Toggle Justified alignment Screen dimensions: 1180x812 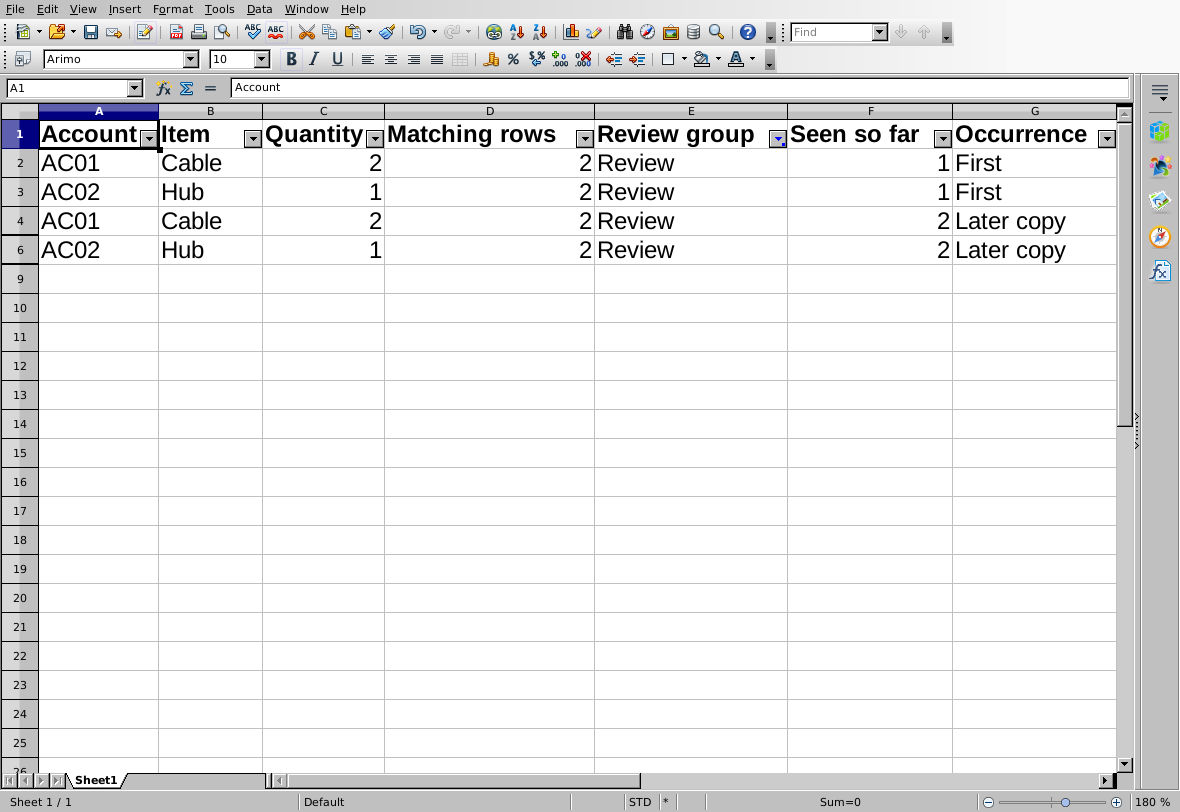tap(436, 59)
